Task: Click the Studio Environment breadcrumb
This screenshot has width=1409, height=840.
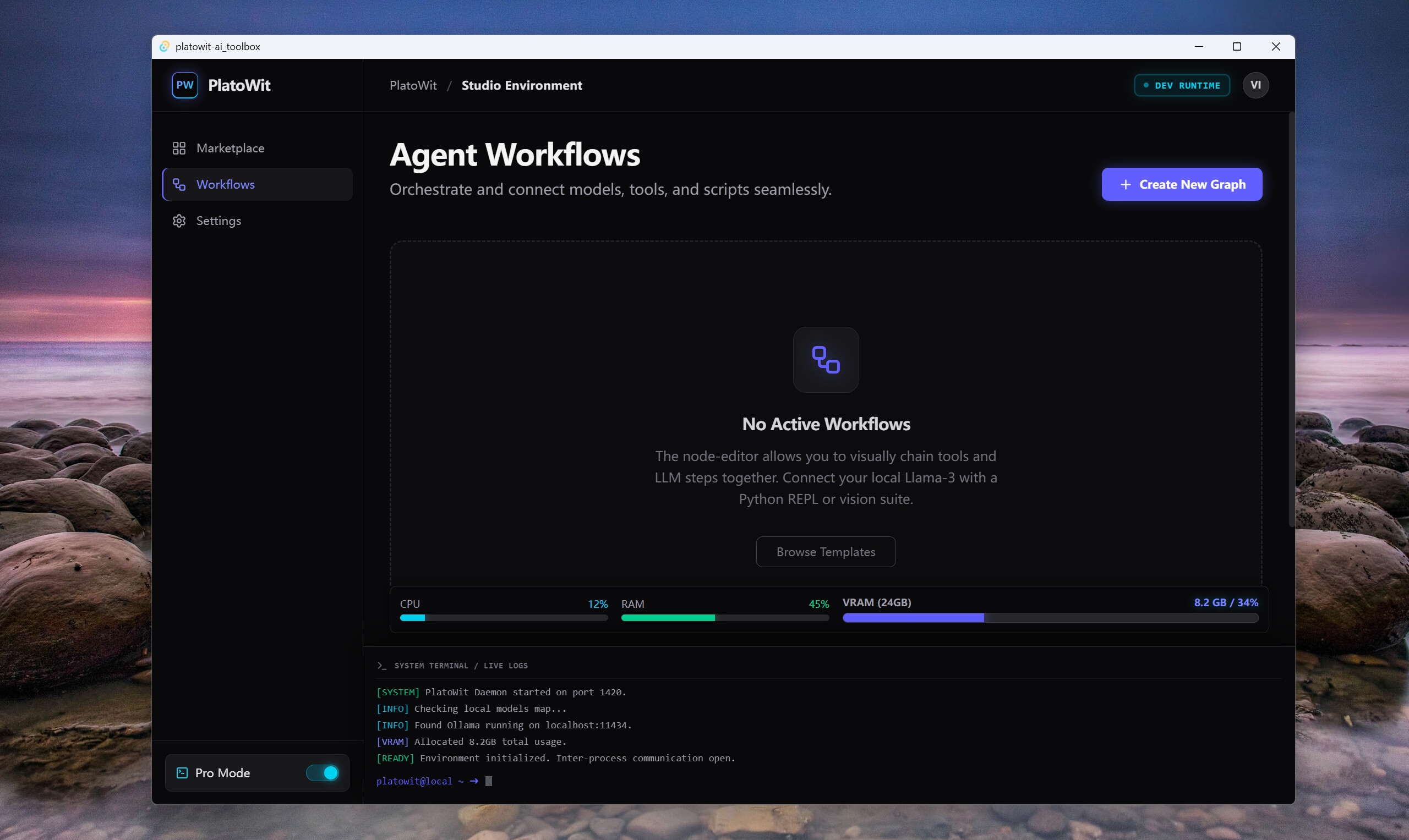Action: (522, 85)
